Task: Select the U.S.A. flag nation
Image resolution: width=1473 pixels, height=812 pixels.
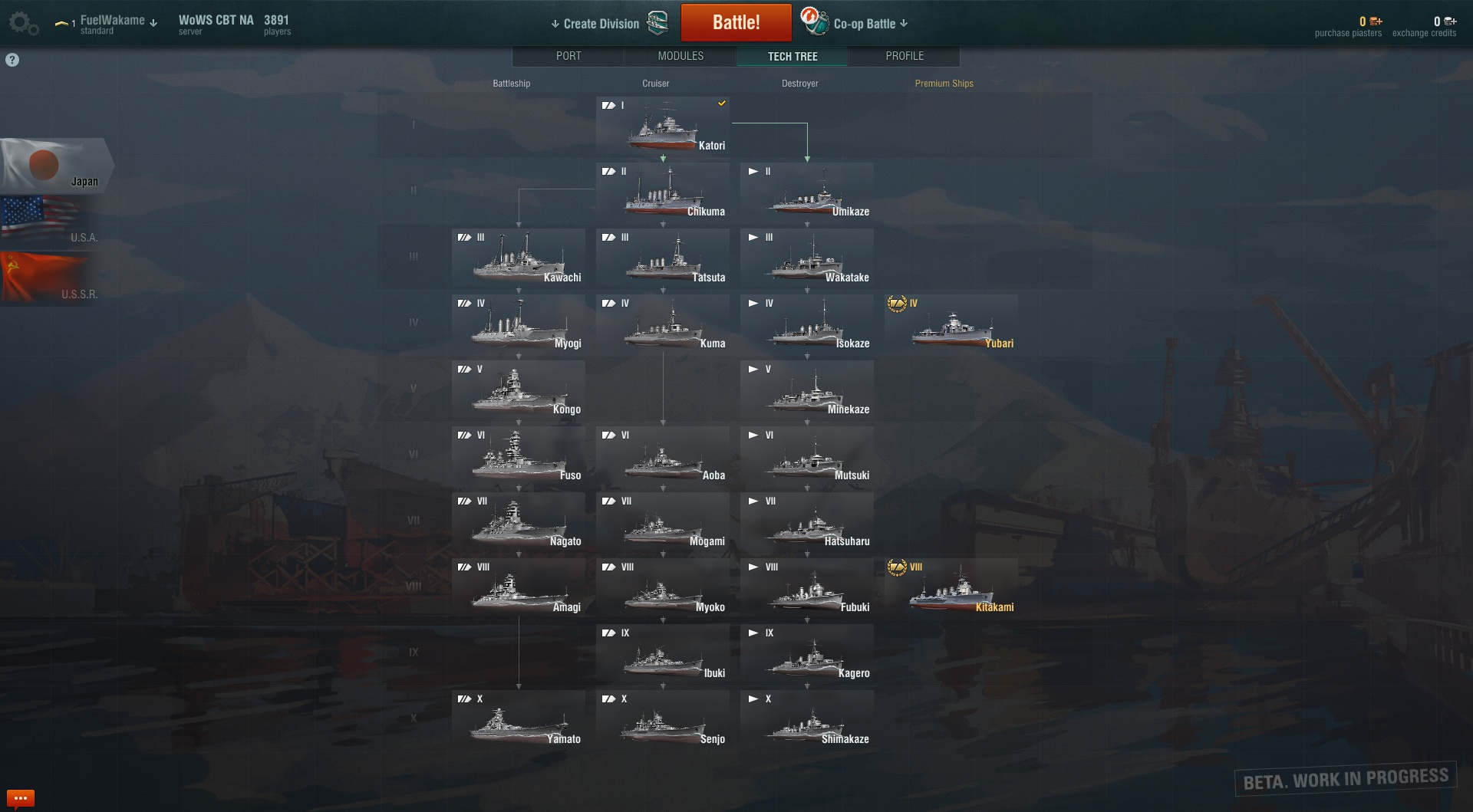Action: (x=51, y=222)
